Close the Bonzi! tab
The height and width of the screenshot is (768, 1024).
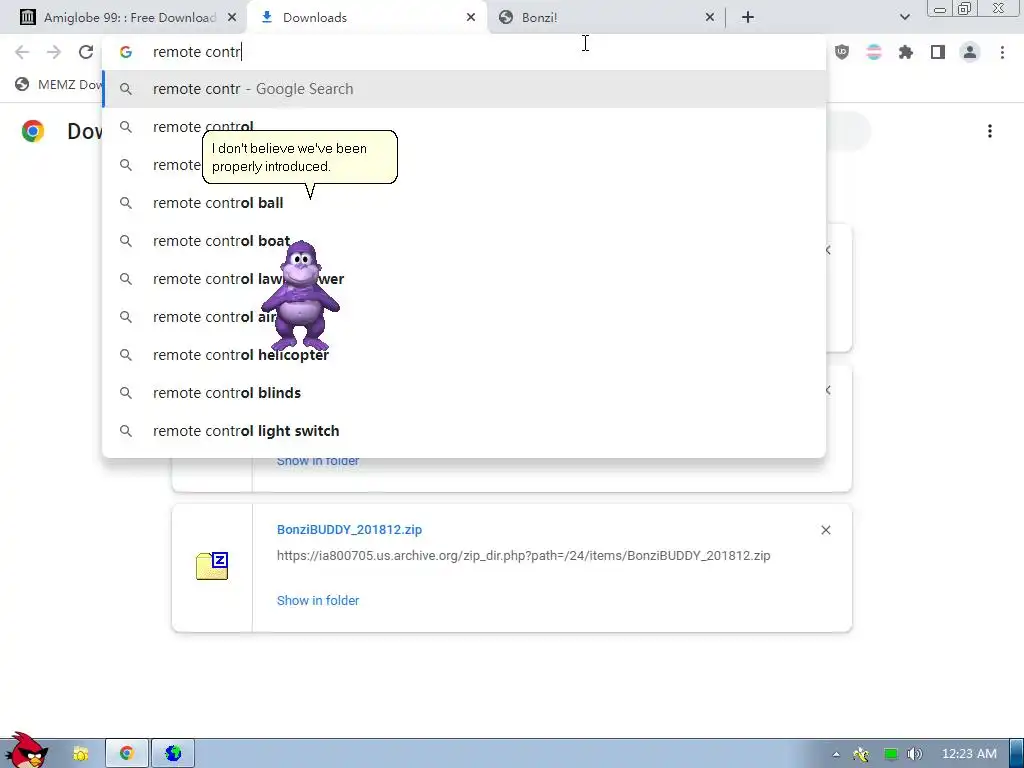tap(710, 18)
